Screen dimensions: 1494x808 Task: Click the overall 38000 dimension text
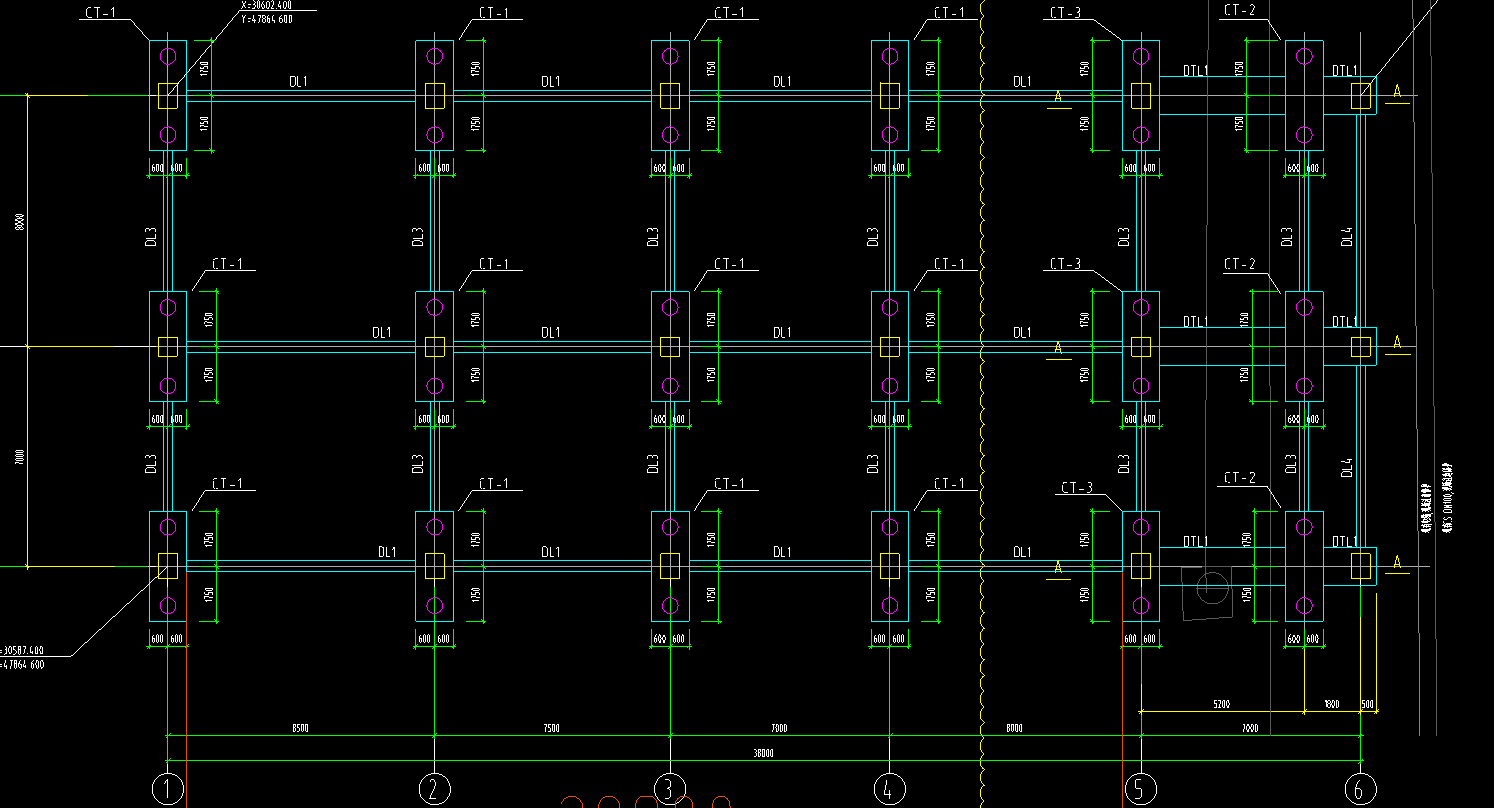click(764, 753)
